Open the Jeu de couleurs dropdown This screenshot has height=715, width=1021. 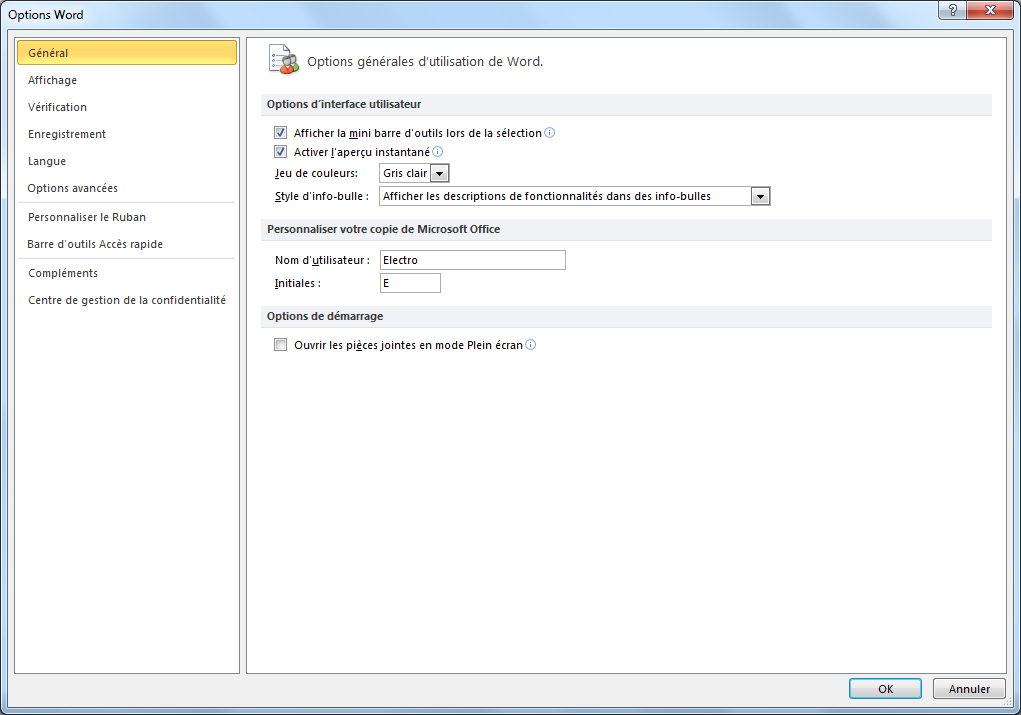[440, 173]
